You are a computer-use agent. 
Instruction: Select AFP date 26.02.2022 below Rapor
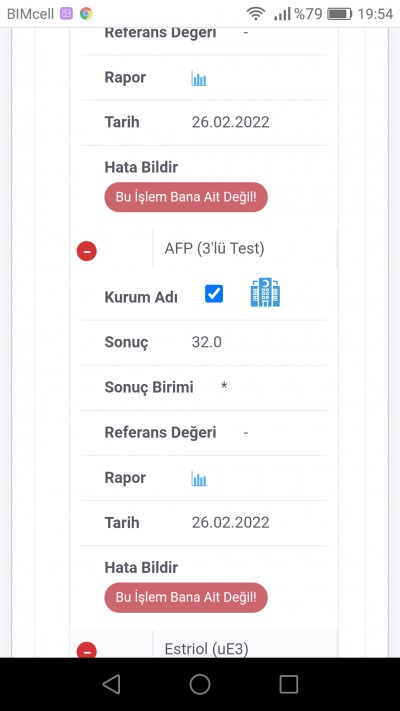[230, 522]
